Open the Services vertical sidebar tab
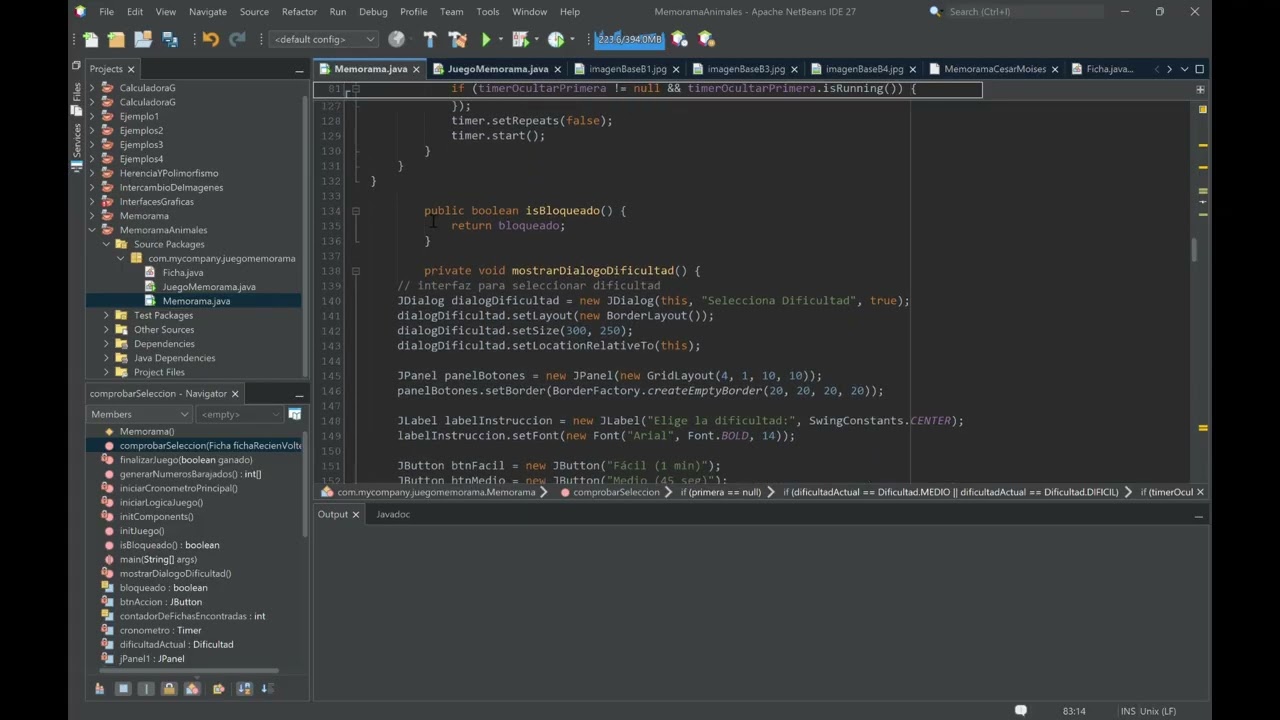The height and width of the screenshot is (720, 1280). click(76, 138)
